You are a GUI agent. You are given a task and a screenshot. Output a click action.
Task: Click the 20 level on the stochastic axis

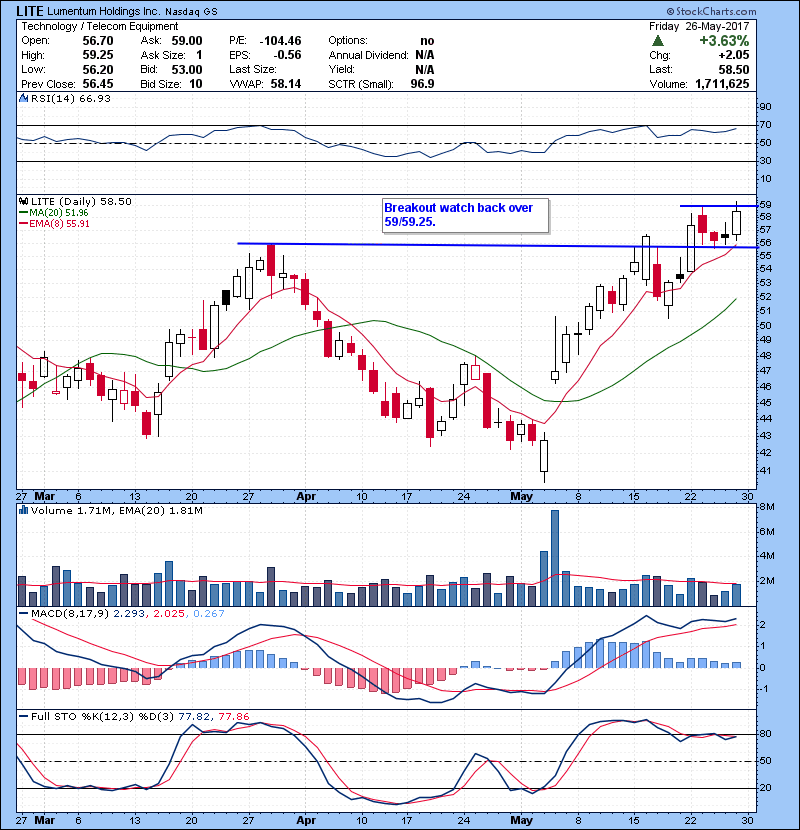[766, 788]
